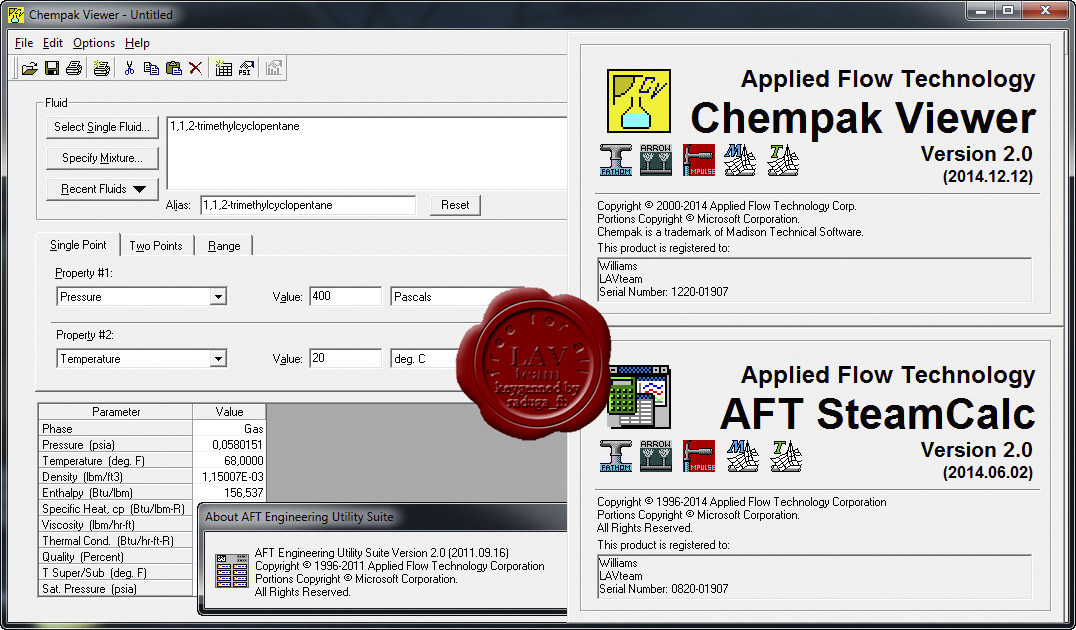
Task: Select the Phase value cell 'Gas'
Action: [229, 428]
